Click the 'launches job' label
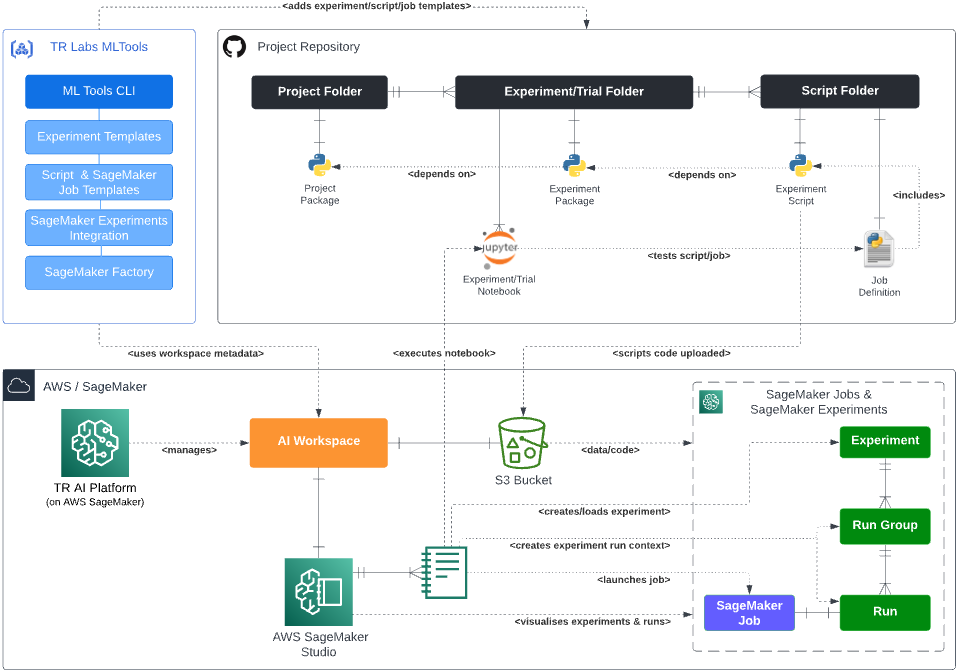The width and height of the screenshot is (960, 672). coord(634,580)
